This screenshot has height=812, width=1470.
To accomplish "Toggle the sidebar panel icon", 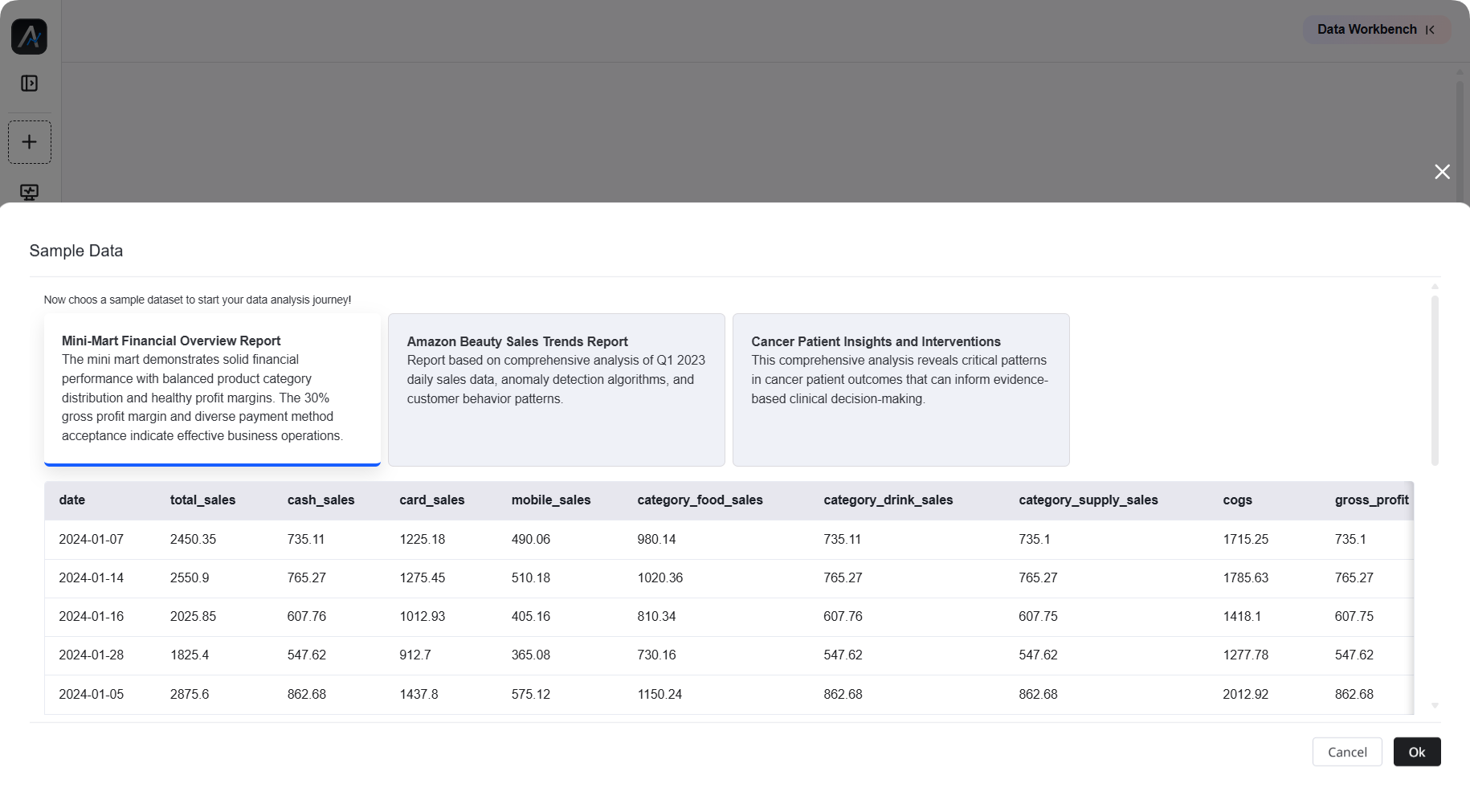I will pyautogui.click(x=29, y=84).
